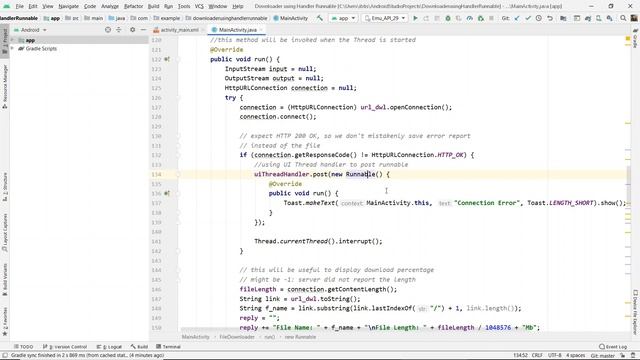
Task: Toggle the Structure side panel
Action: pyautogui.click(x=4, y=187)
